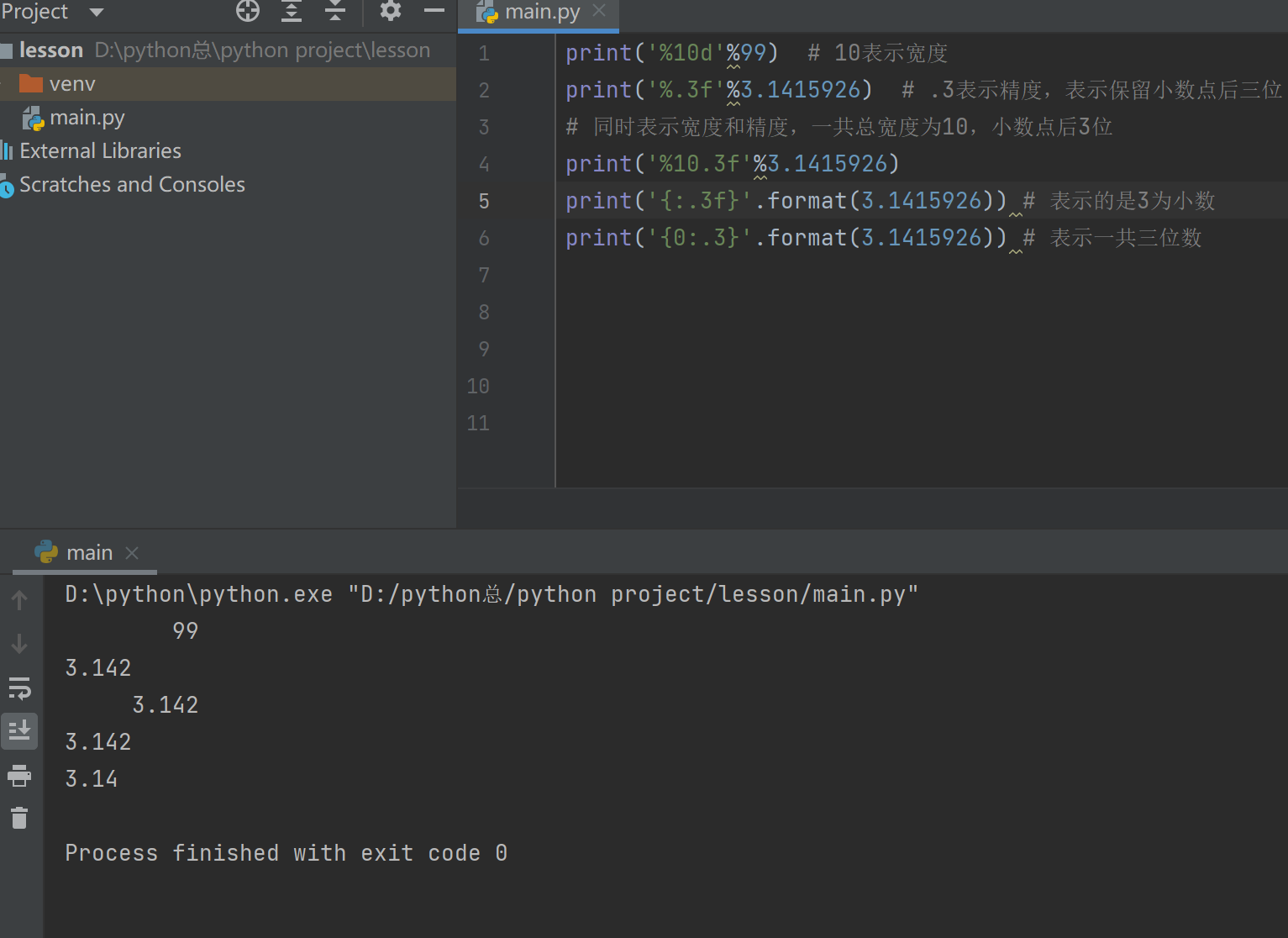Viewport: 1288px width, 938px height.
Task: Select the main run tab
Action: coord(84,553)
